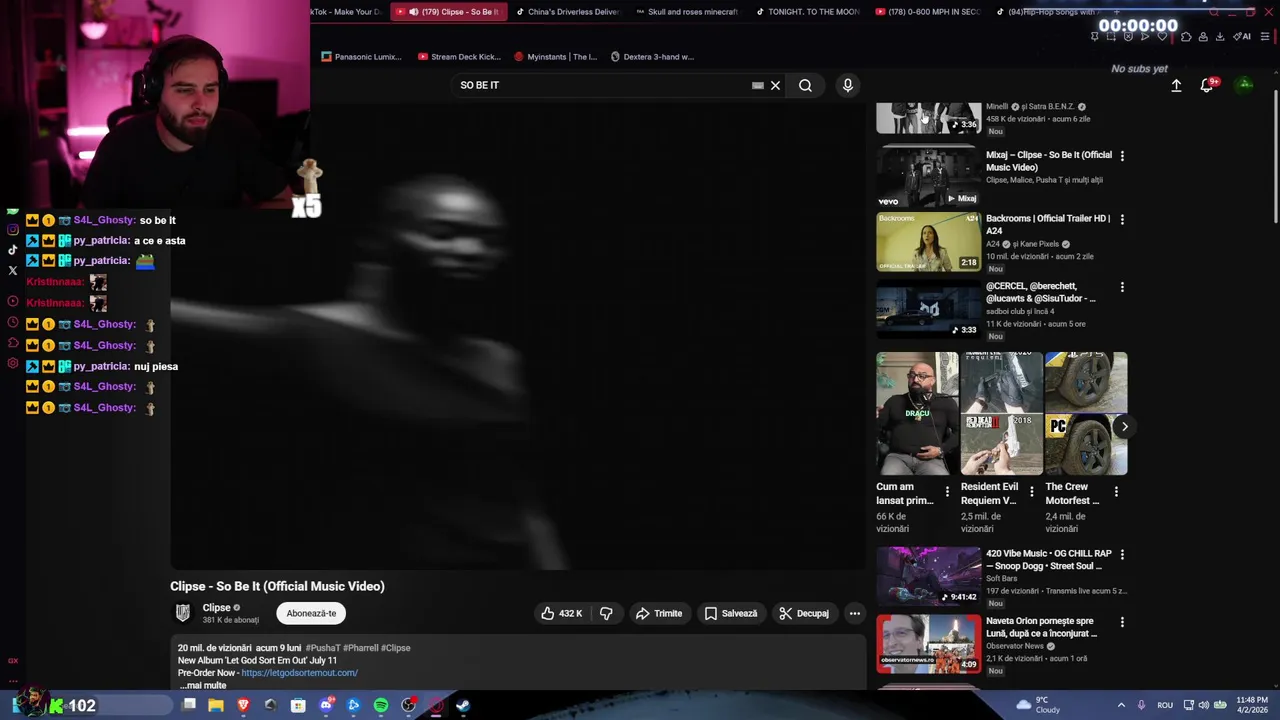Open File Explorer from the taskbar
Viewport: 1280px width, 720px height.
click(216, 705)
